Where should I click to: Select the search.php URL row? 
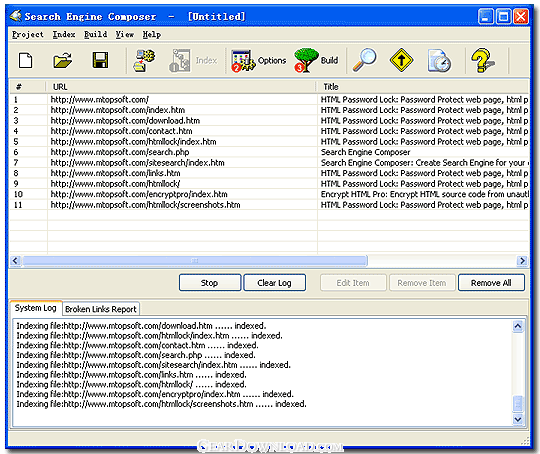269,152
